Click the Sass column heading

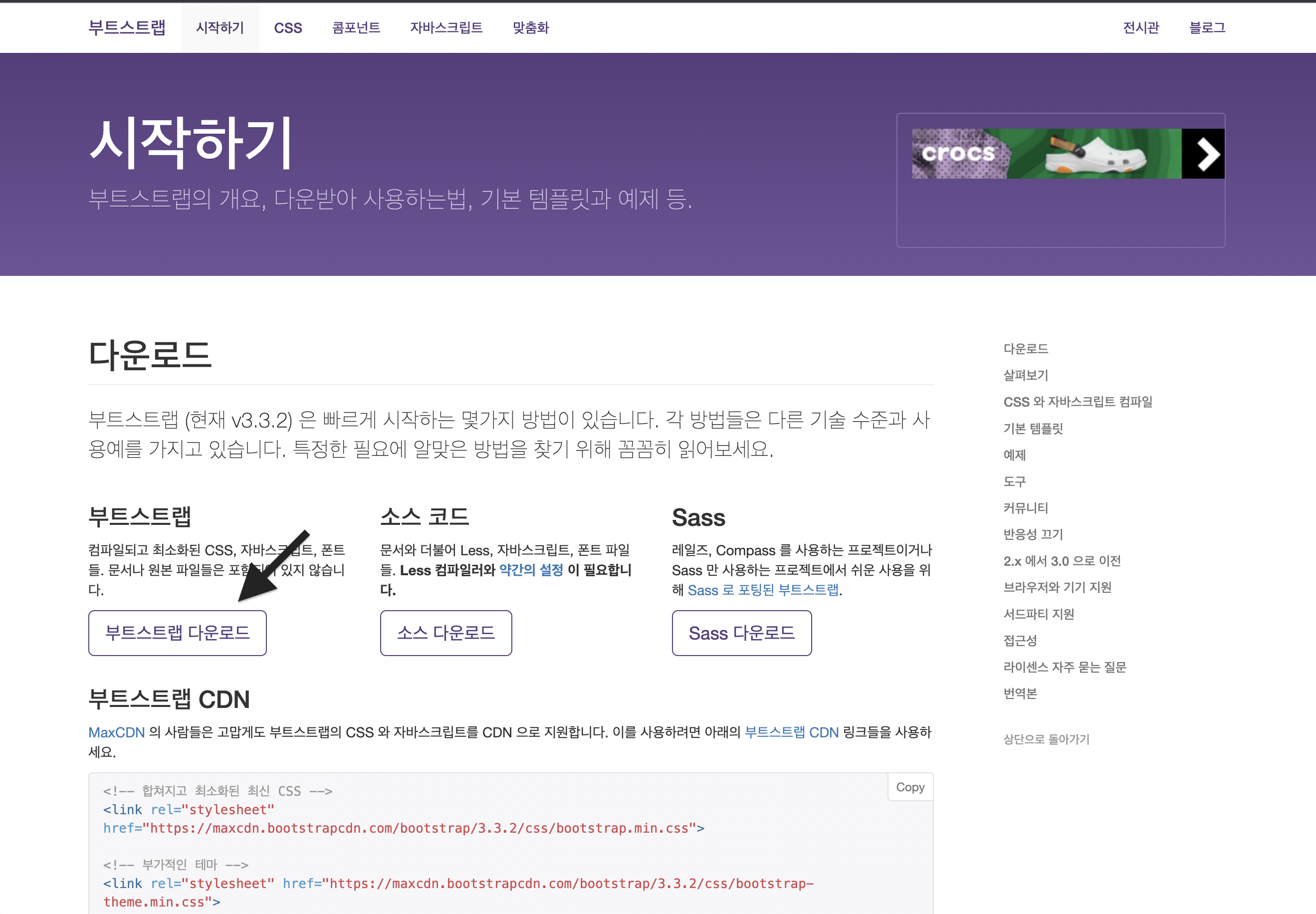[699, 518]
